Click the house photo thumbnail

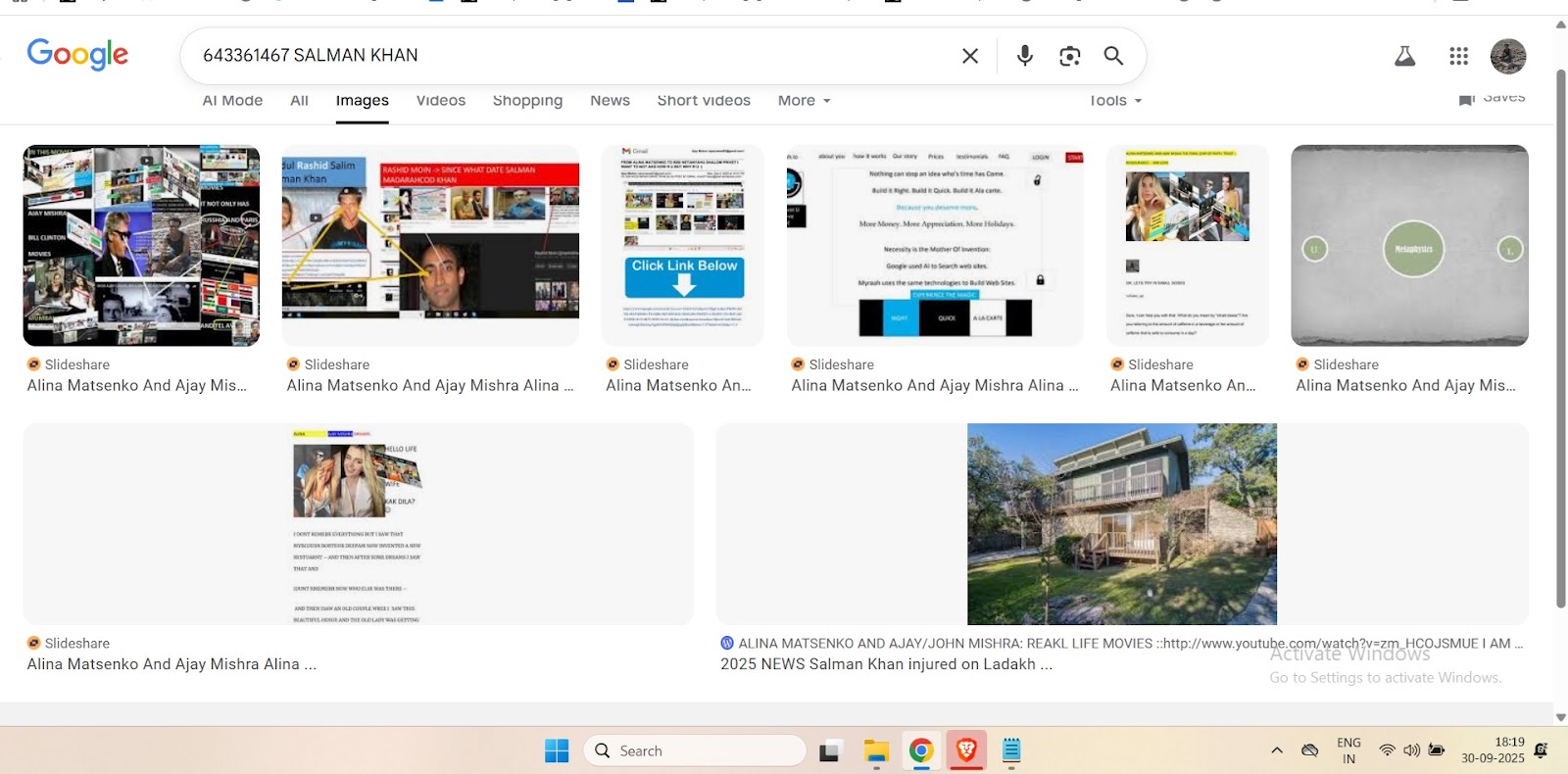(1121, 524)
